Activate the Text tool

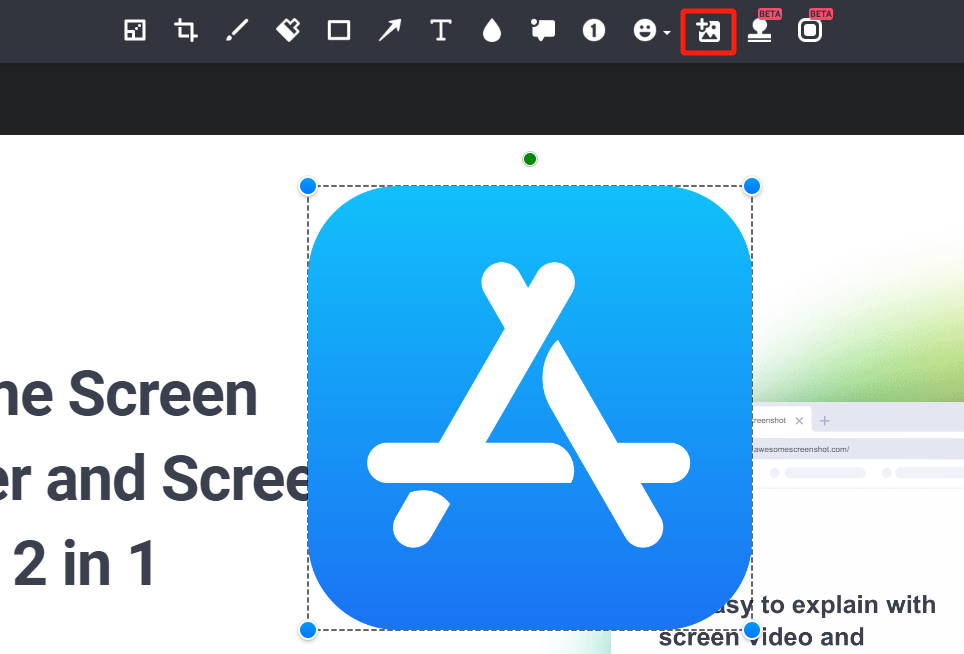(x=440, y=31)
